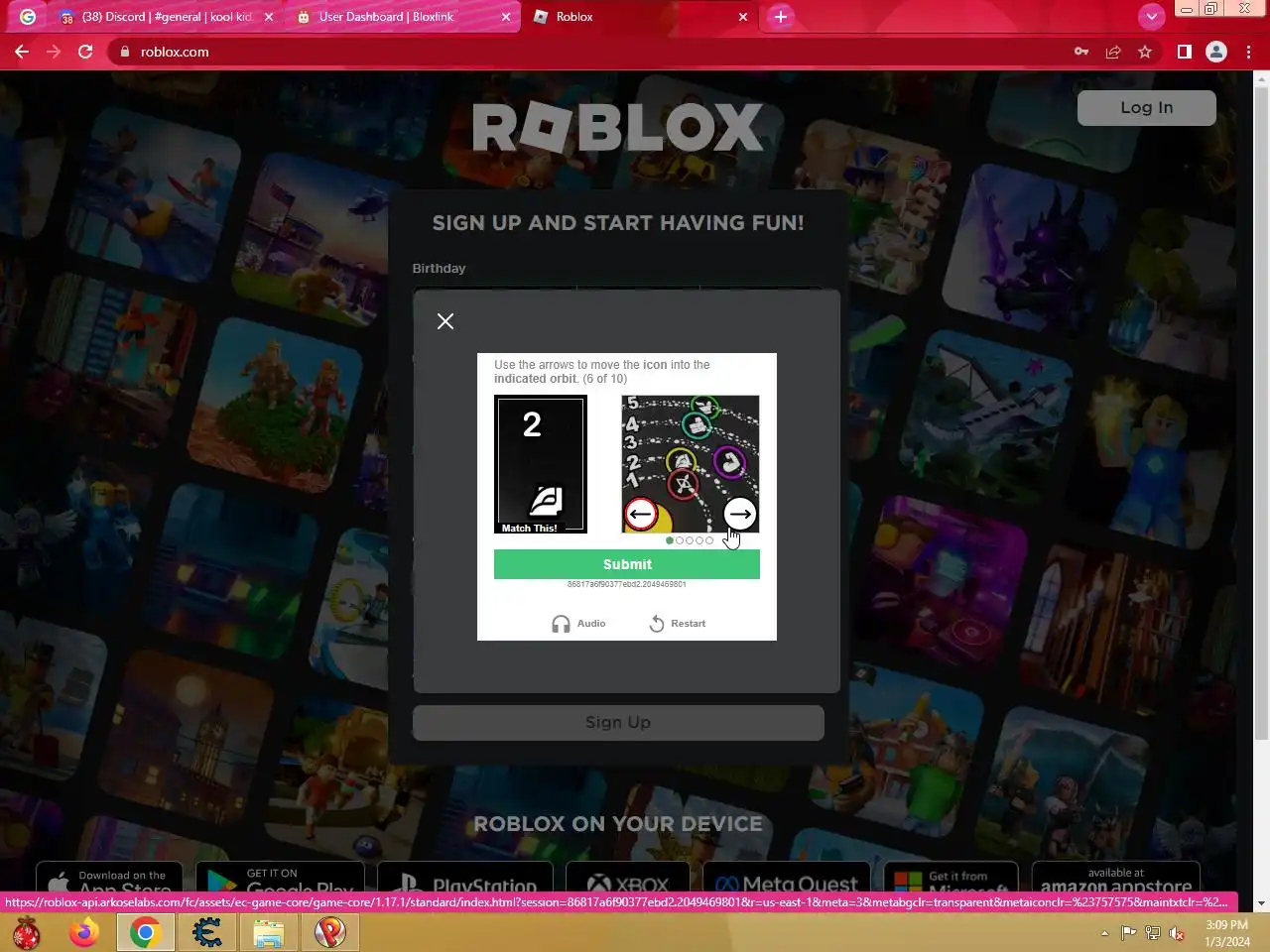
Task: Click the Sign Up button
Action: 618,723
